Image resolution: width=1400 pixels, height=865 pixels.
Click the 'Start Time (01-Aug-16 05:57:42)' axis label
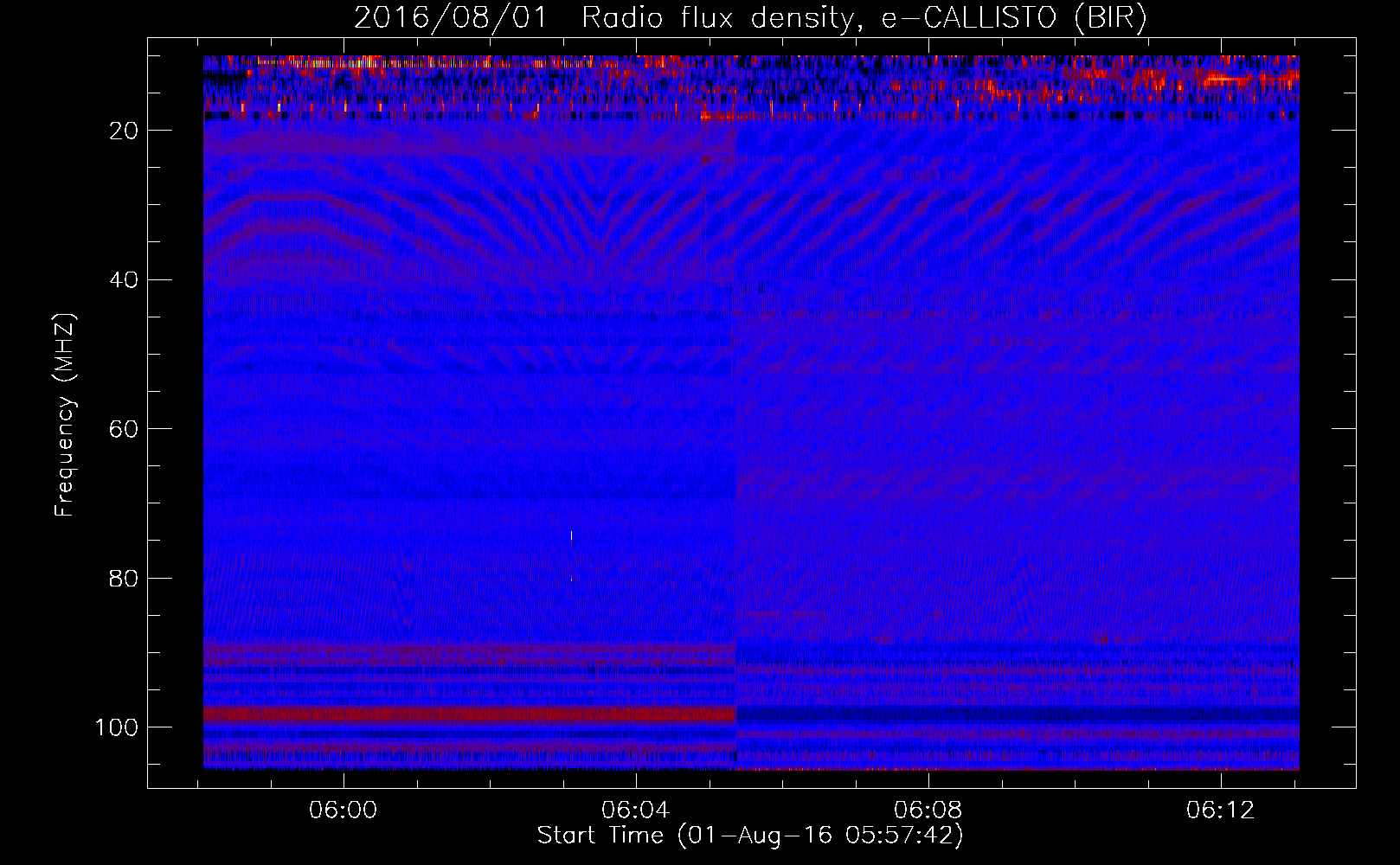click(750, 836)
